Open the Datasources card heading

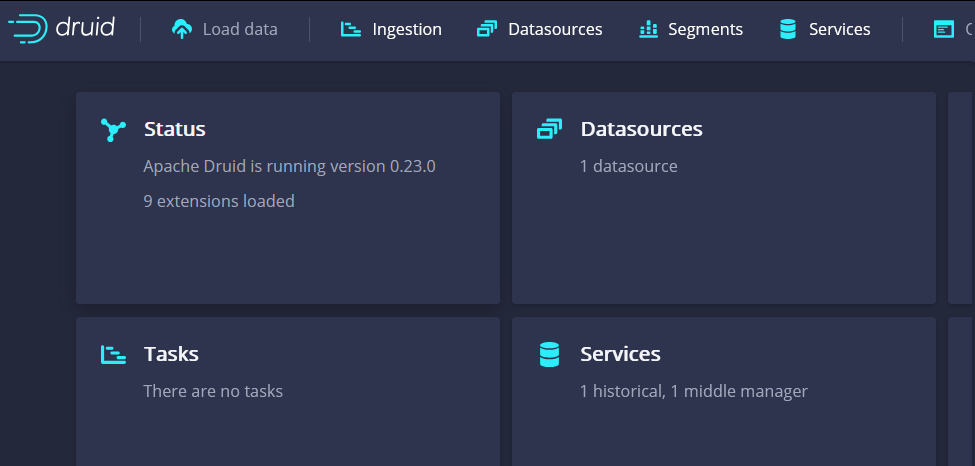(641, 129)
